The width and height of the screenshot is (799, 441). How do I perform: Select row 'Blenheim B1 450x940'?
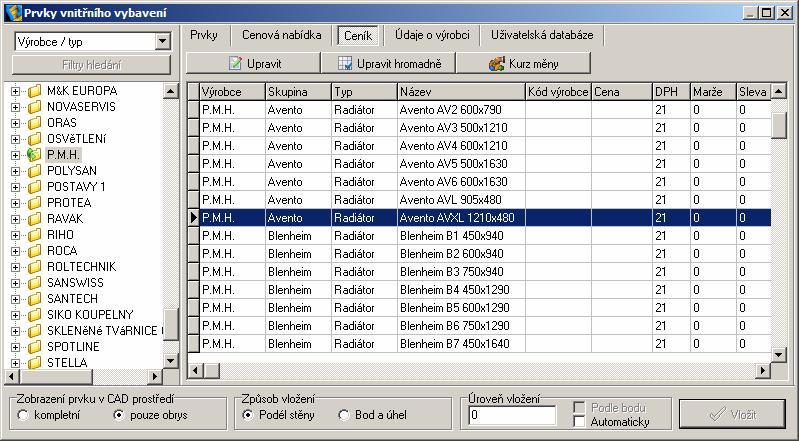[479, 236]
